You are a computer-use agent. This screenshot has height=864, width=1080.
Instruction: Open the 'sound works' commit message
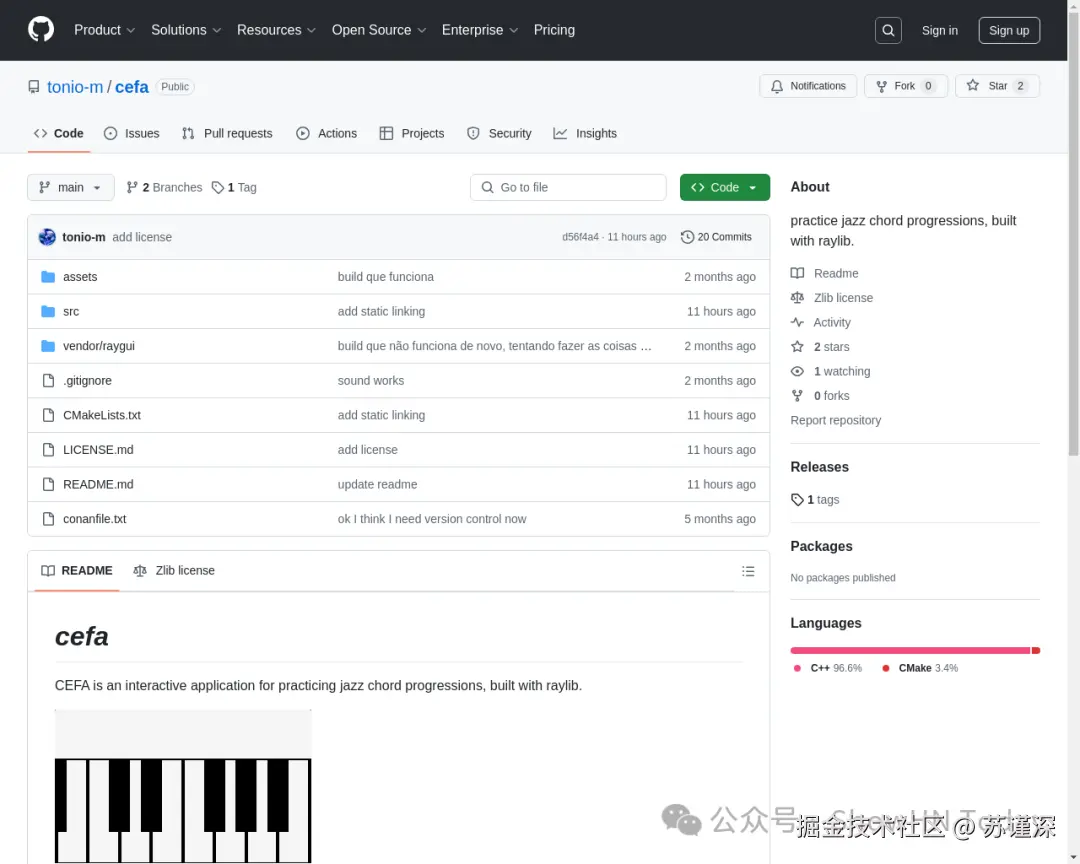pos(371,380)
